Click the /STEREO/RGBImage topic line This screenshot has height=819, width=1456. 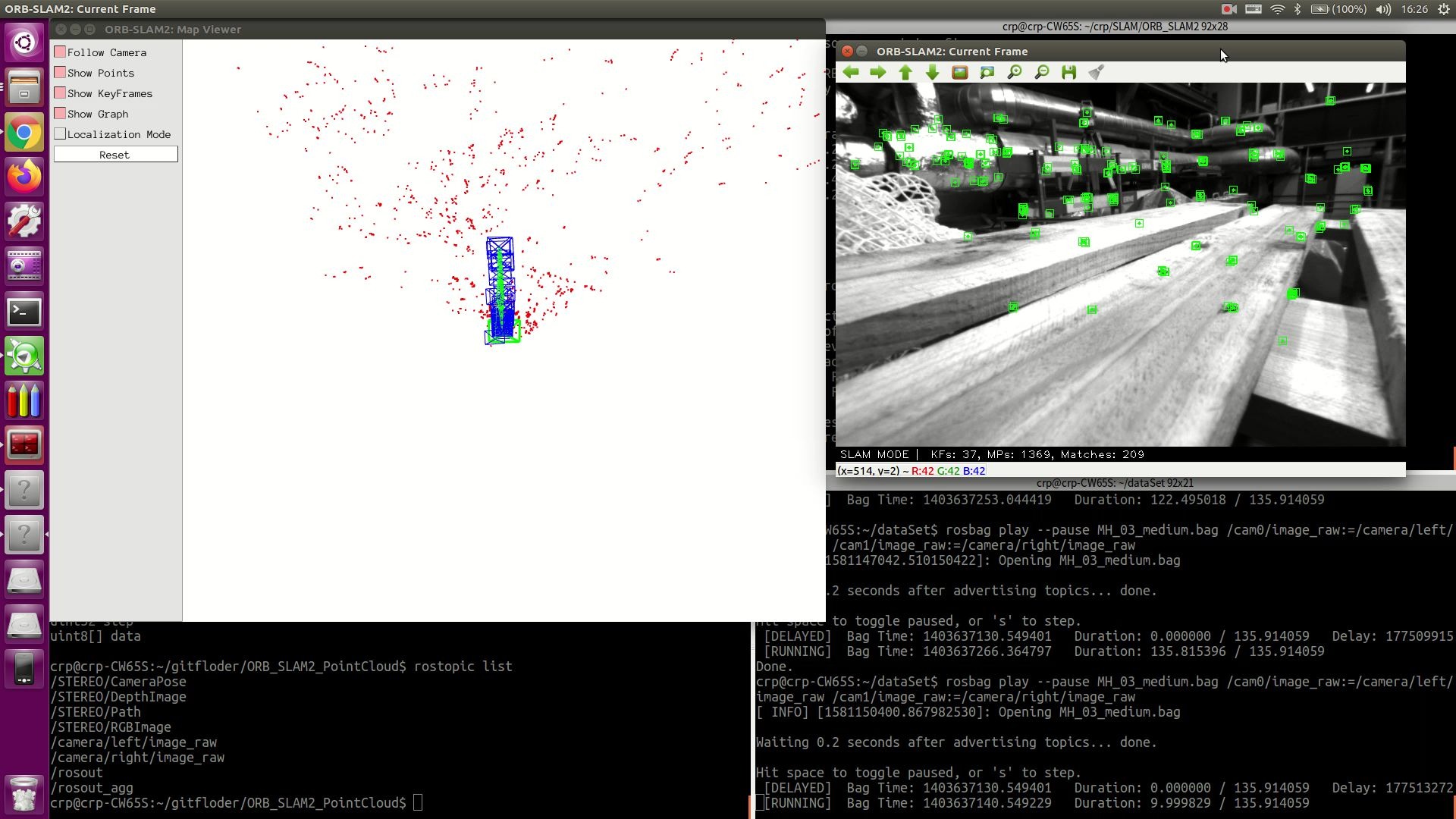pyautogui.click(x=111, y=727)
